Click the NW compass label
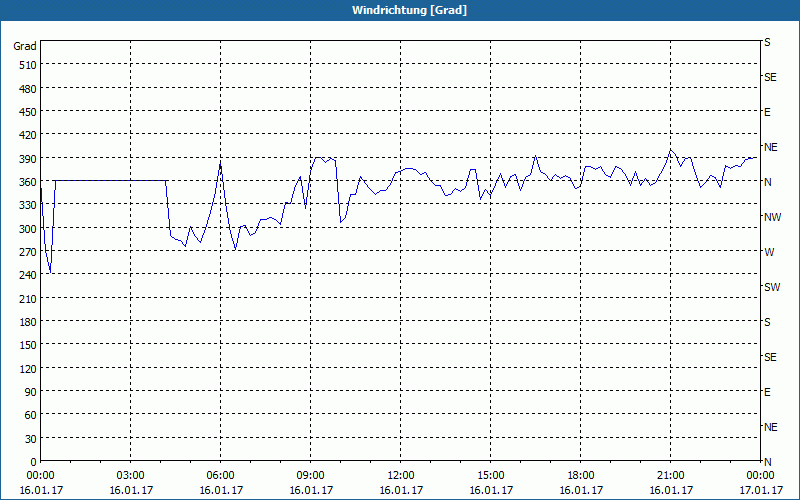Screen dimensions: 800x500 (x=772, y=217)
